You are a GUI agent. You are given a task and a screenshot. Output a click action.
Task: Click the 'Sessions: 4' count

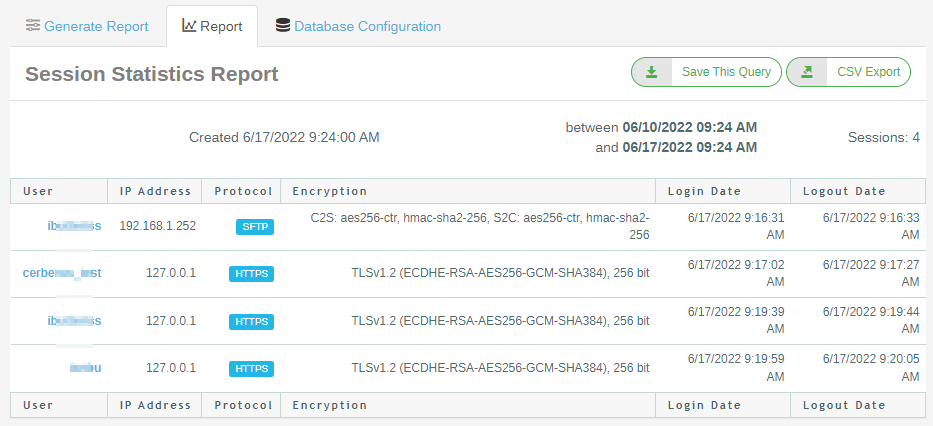click(x=884, y=137)
